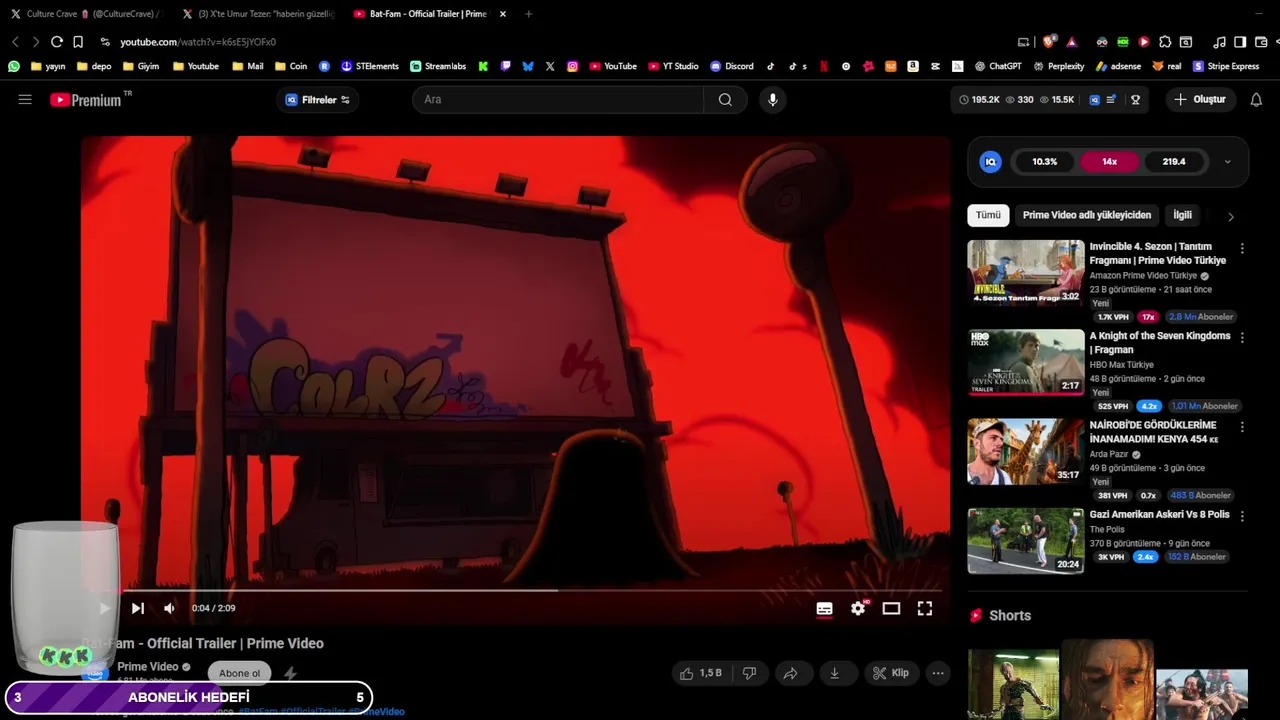Toggle subtitles on the video player
Viewport: 1280px width, 720px height.
[824, 608]
